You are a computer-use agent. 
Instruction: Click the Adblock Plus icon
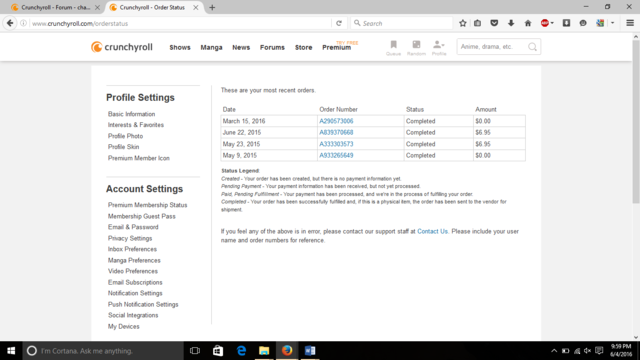point(544,23)
